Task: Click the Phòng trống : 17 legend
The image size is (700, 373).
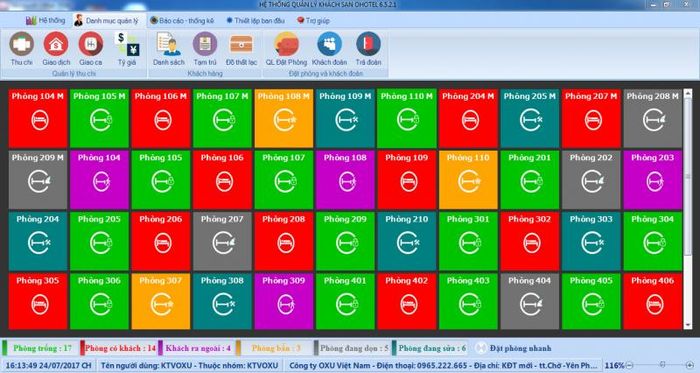Action: (x=39, y=348)
